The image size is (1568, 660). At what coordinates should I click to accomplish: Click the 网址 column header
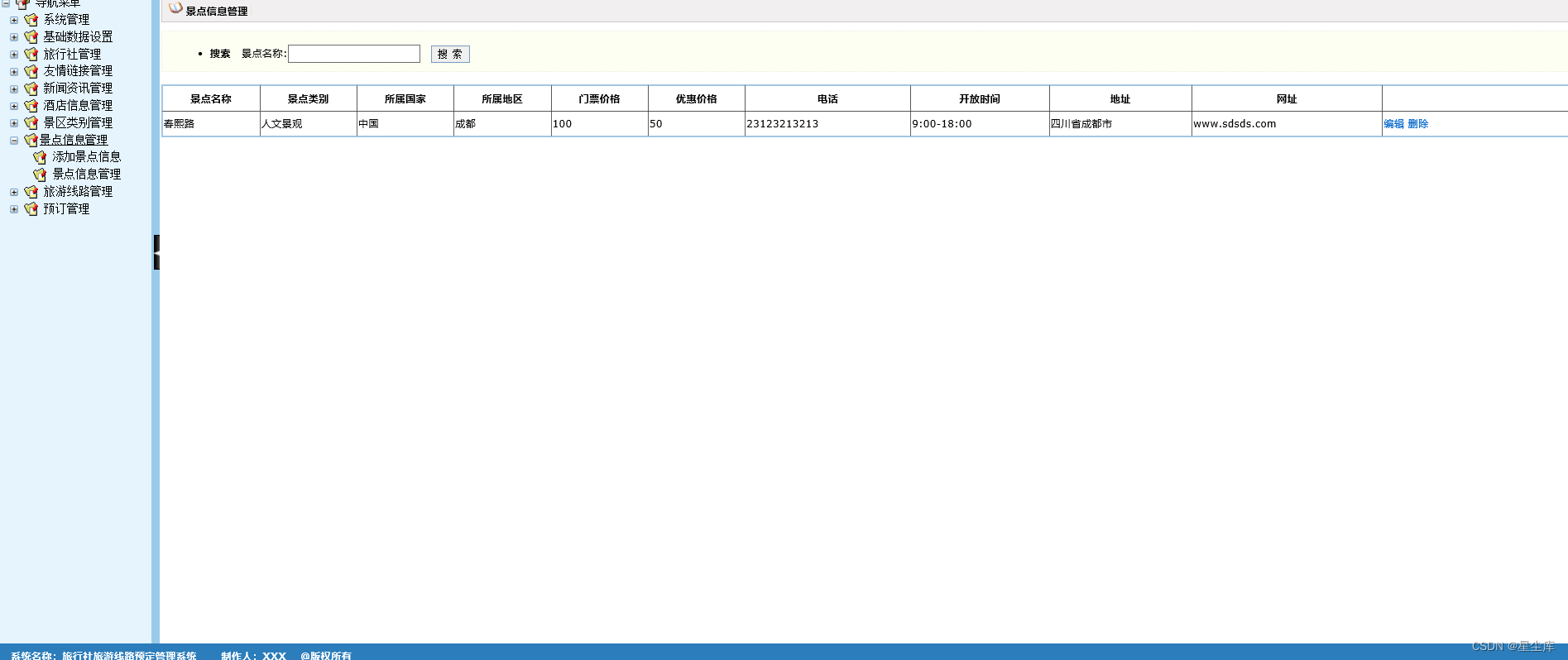coord(1287,98)
